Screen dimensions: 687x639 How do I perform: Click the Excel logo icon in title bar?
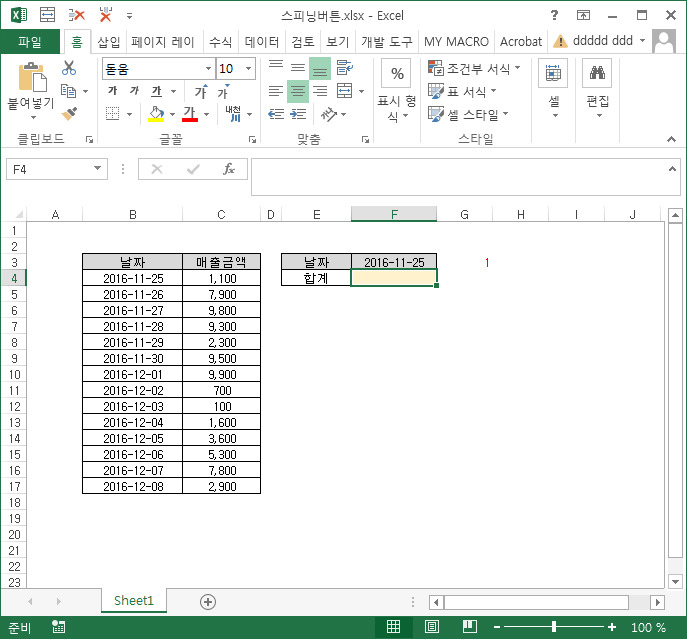[x=19, y=15]
